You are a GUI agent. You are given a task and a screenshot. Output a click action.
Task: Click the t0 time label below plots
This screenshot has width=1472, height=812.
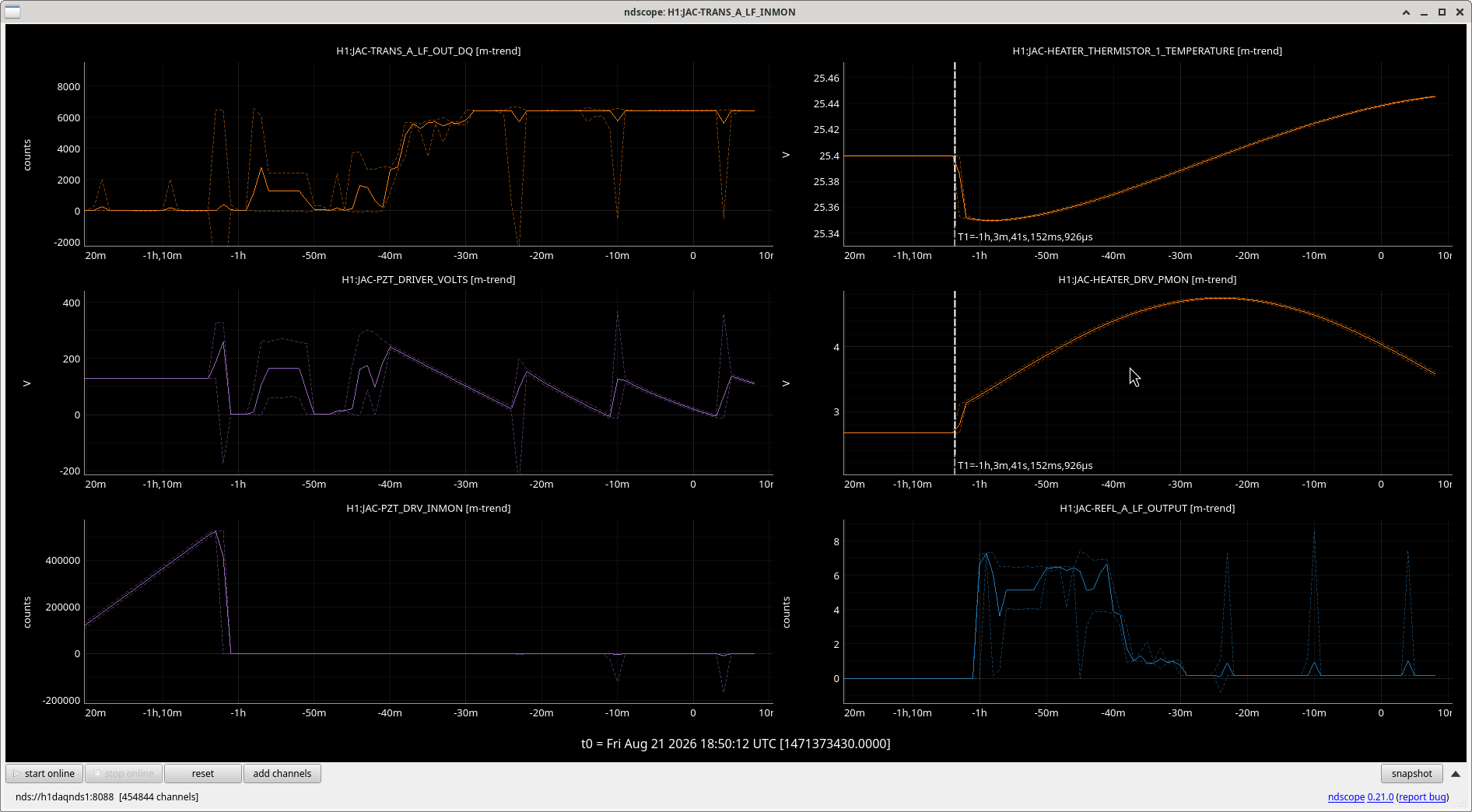[x=736, y=744]
